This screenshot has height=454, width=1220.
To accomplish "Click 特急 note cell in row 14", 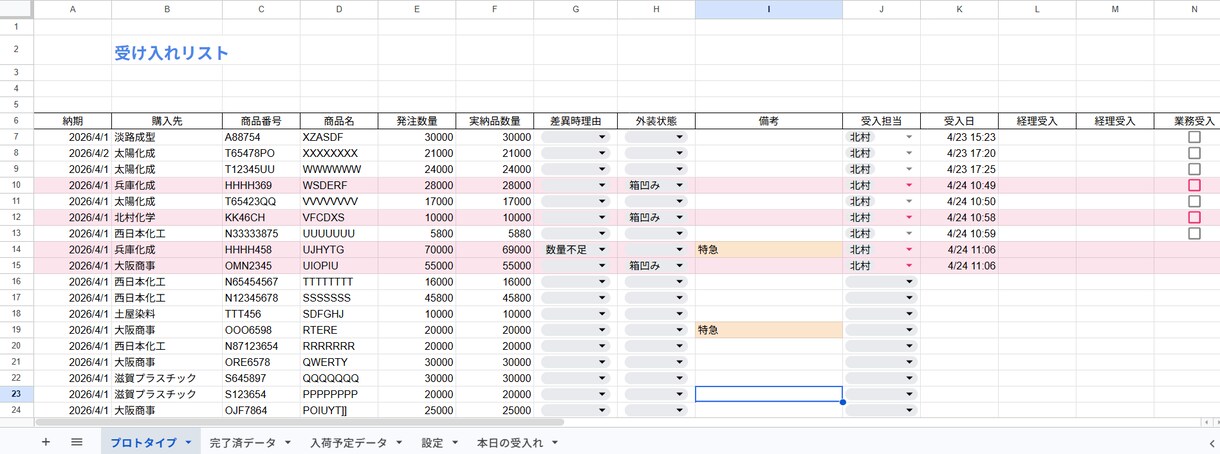I will (768, 249).
